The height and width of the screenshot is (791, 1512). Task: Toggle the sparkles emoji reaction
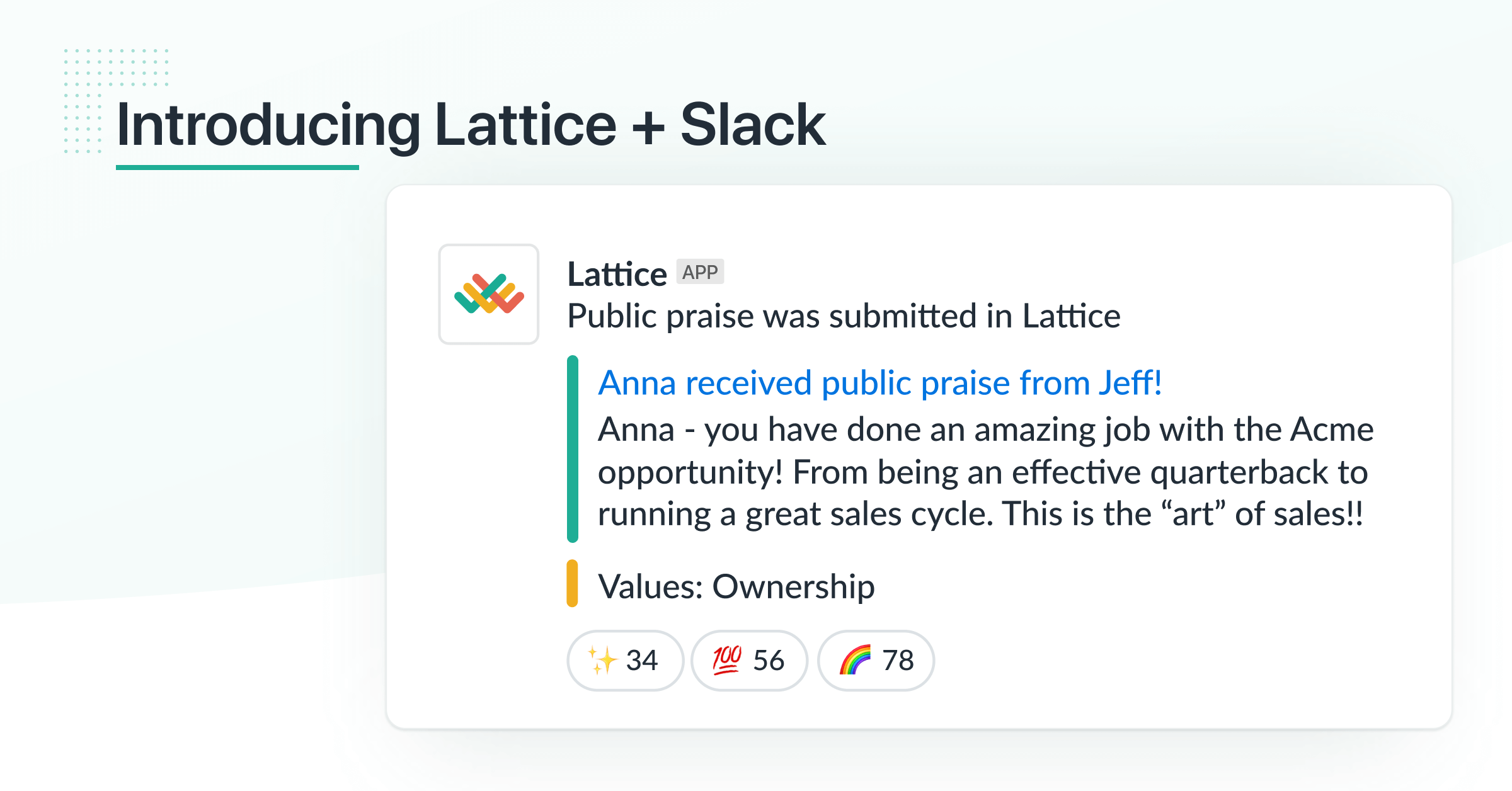point(625,661)
